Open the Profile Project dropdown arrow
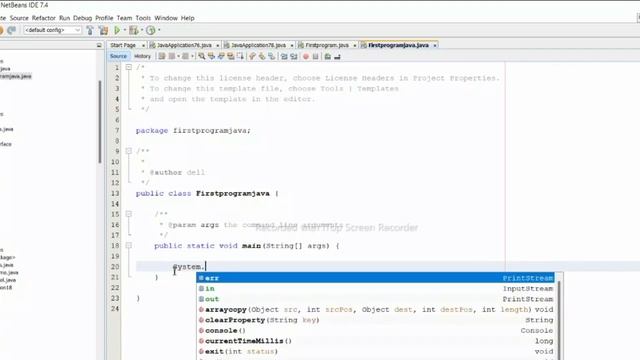 159,30
